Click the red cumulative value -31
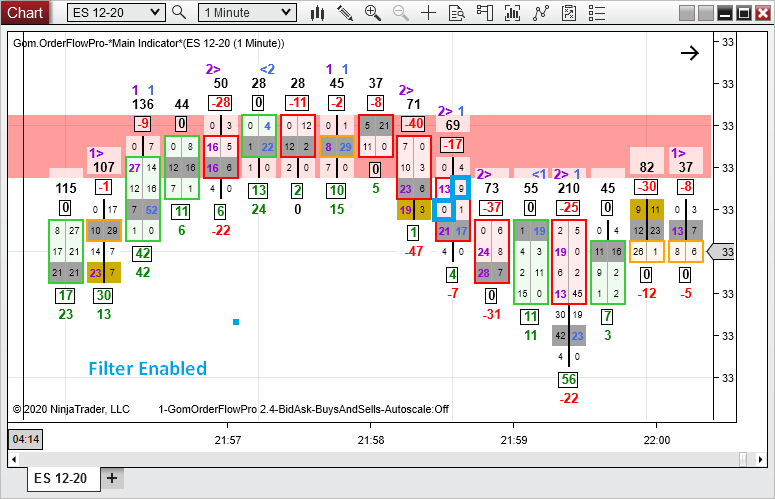The image size is (775, 499). coord(491,314)
